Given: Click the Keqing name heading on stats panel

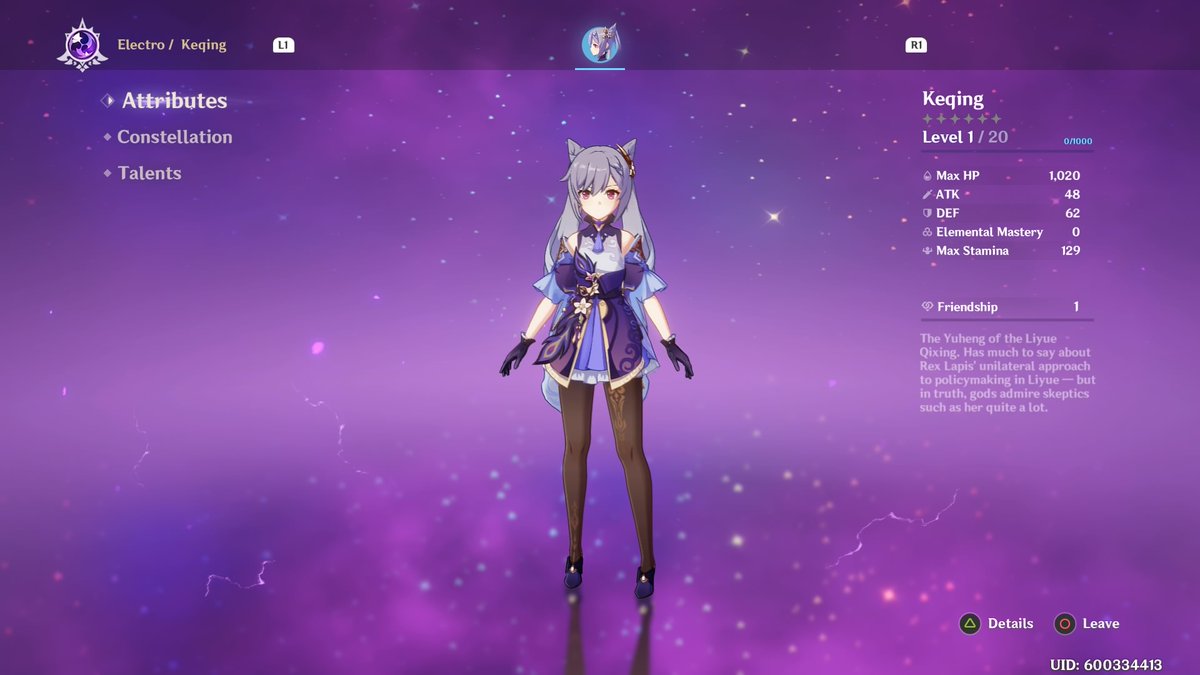Looking at the screenshot, I should point(953,99).
